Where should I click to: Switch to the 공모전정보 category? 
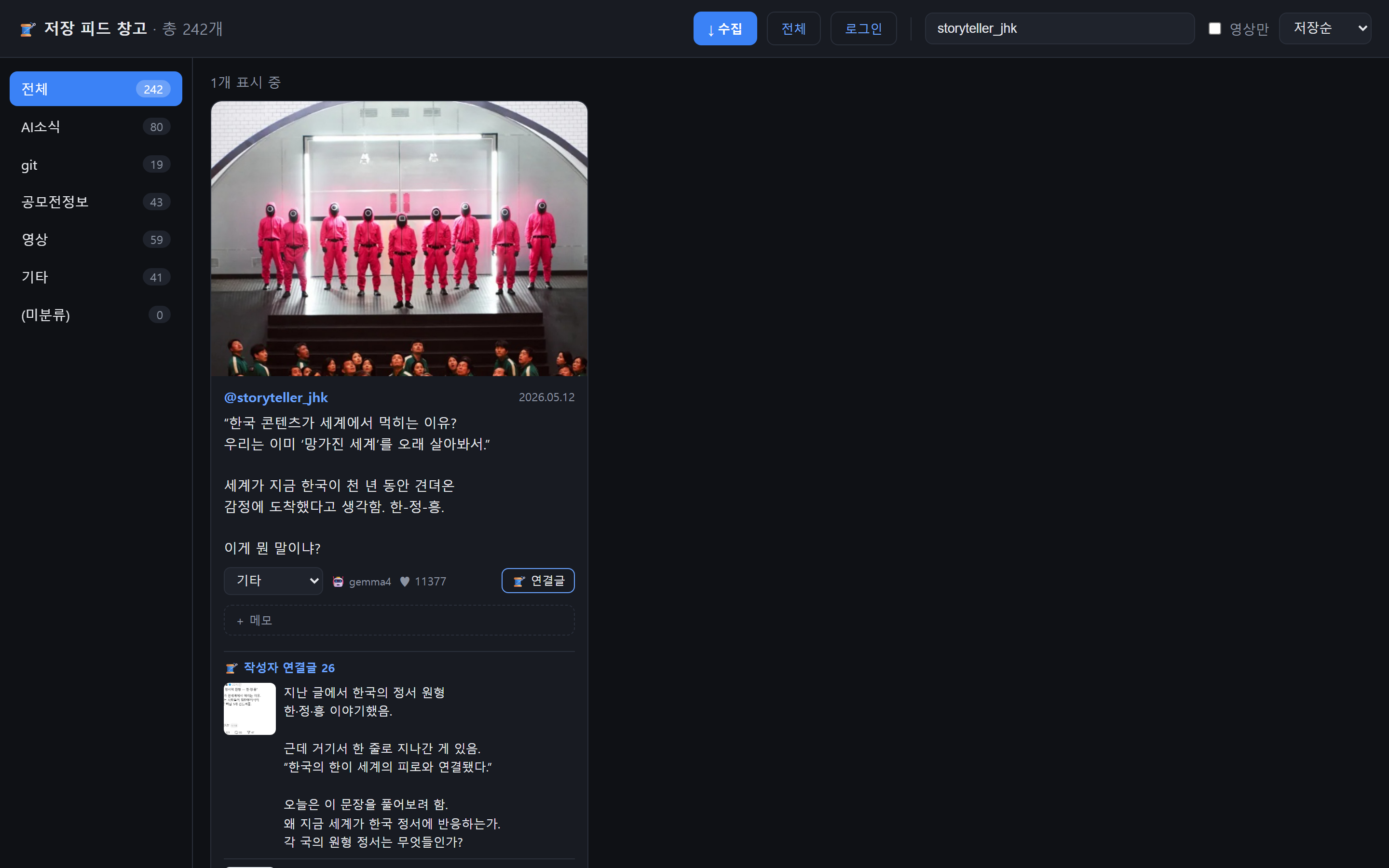click(96, 202)
